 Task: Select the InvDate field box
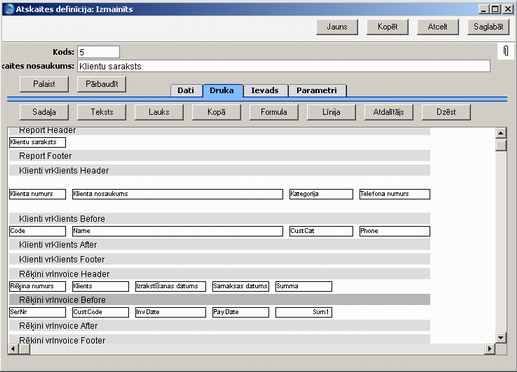(171, 312)
